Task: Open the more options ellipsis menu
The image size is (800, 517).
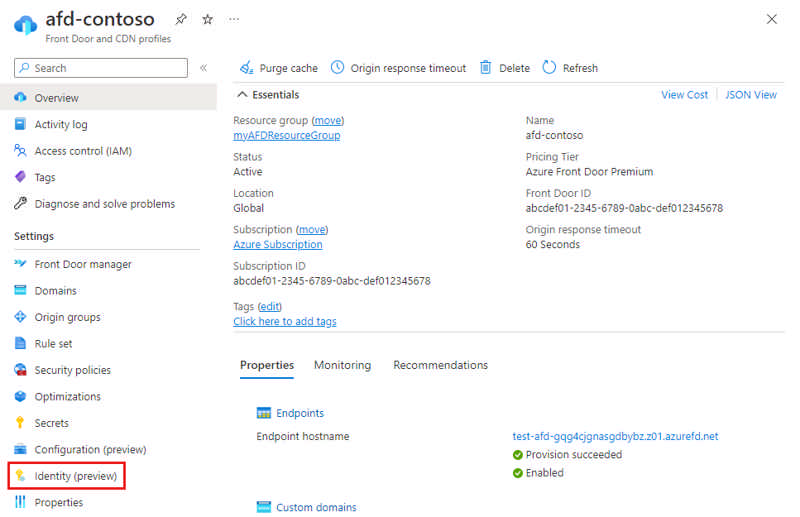Action: (234, 19)
